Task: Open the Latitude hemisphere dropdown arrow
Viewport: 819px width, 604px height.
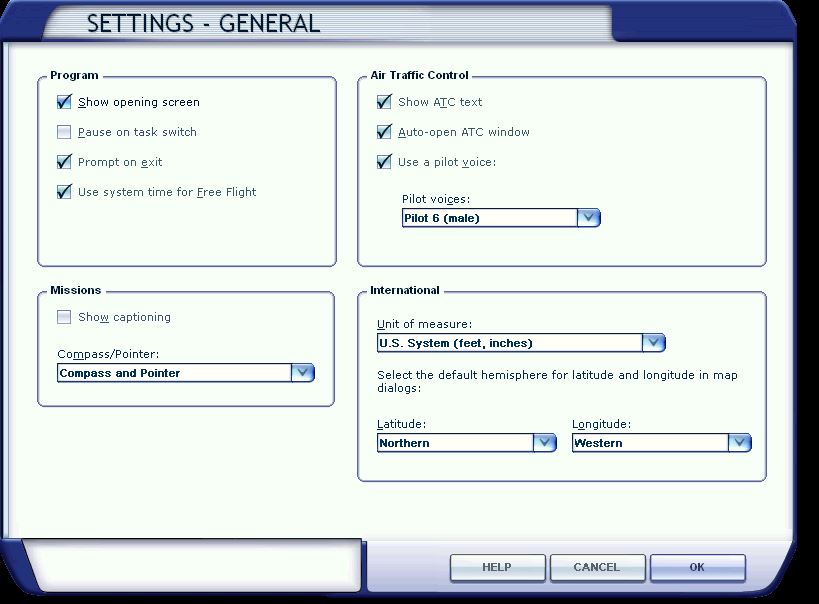Action: [545, 443]
